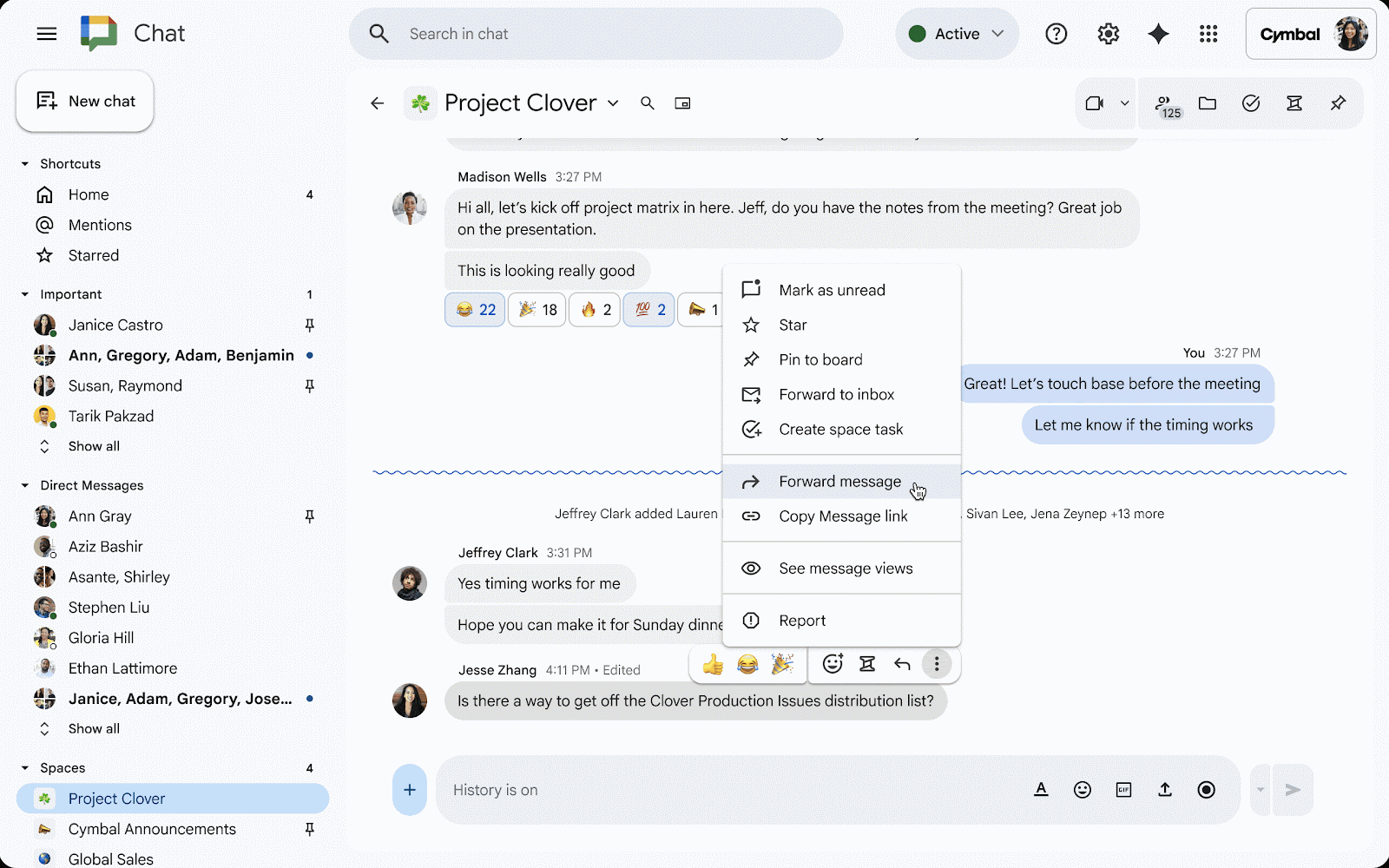Choose Copy Message link in the menu
Image resolution: width=1389 pixels, height=868 pixels.
pyautogui.click(x=842, y=516)
